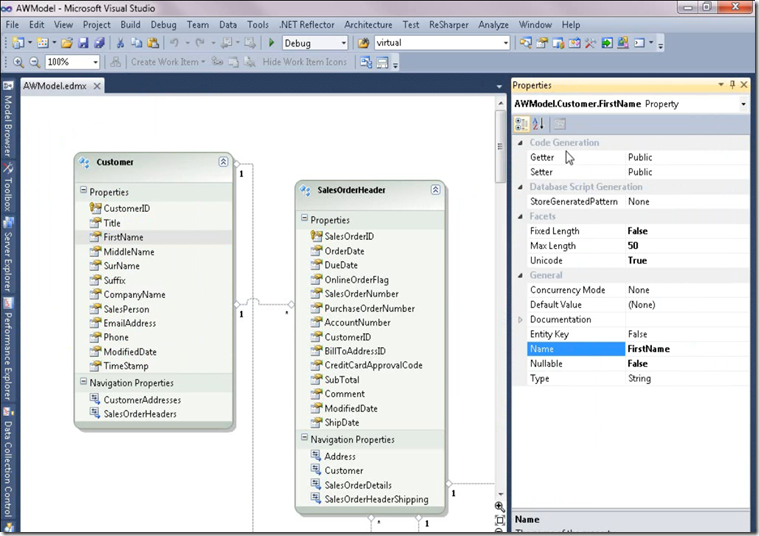Select the OrderDate property in SalesOrderHeader
Viewport: 759px width, 536px height.
click(344, 251)
